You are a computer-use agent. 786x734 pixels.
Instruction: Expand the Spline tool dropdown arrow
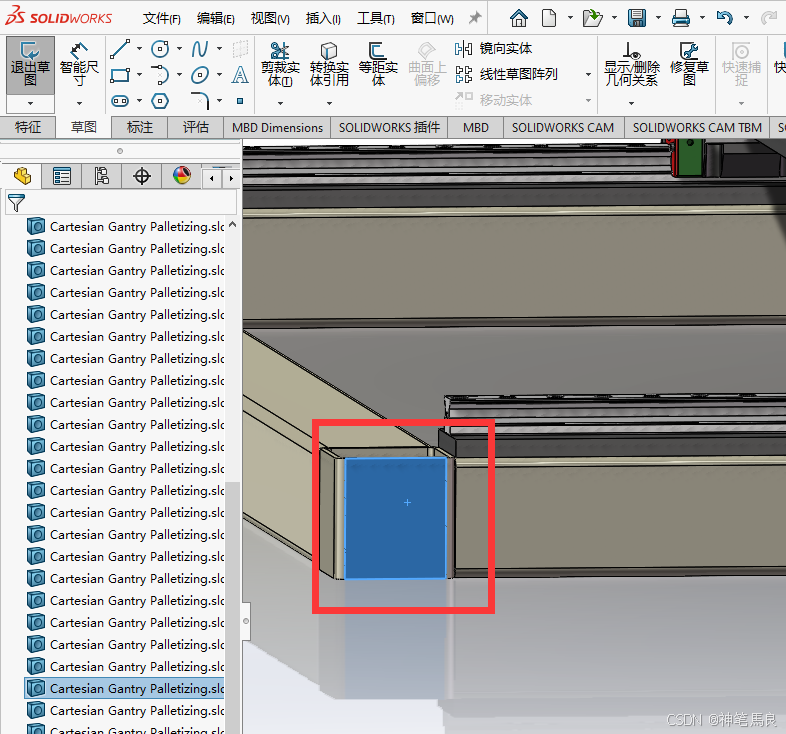point(219,49)
